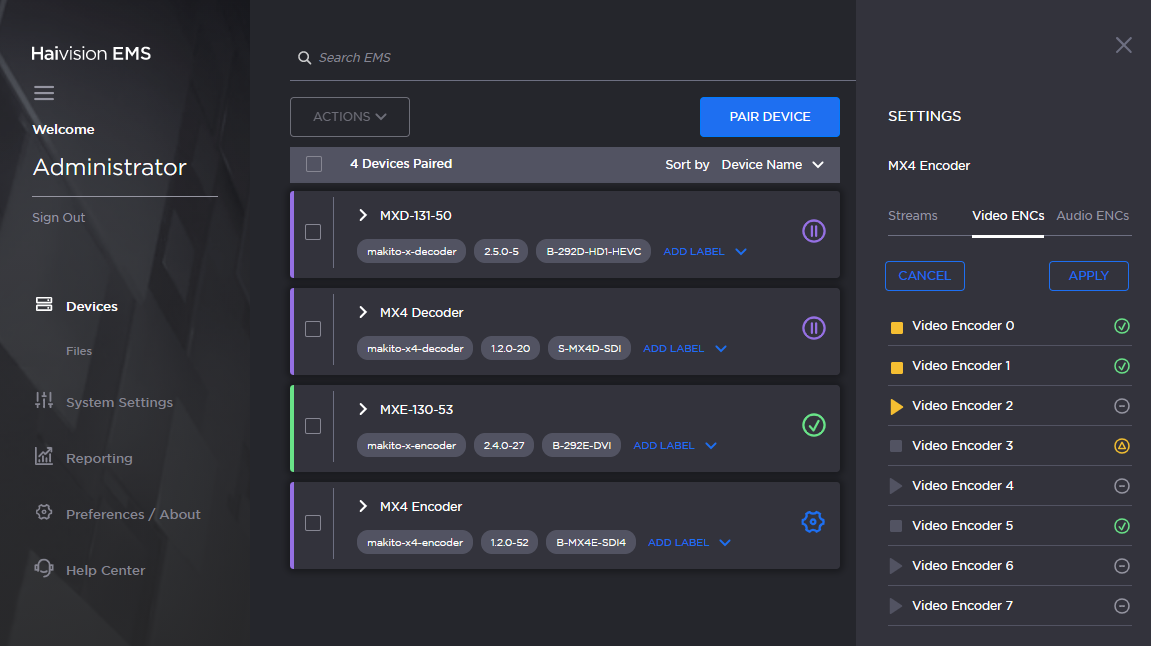Check the select-all devices checkbox
The image size is (1151, 646).
(313, 162)
